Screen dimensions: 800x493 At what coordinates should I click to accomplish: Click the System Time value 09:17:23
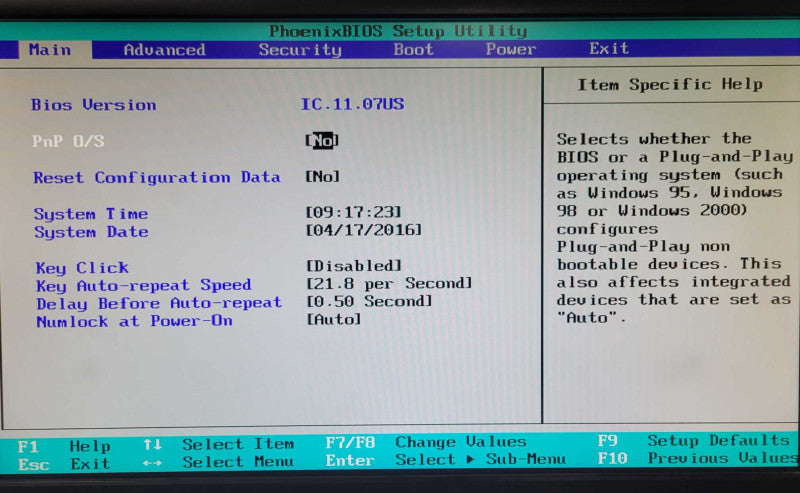tap(354, 212)
